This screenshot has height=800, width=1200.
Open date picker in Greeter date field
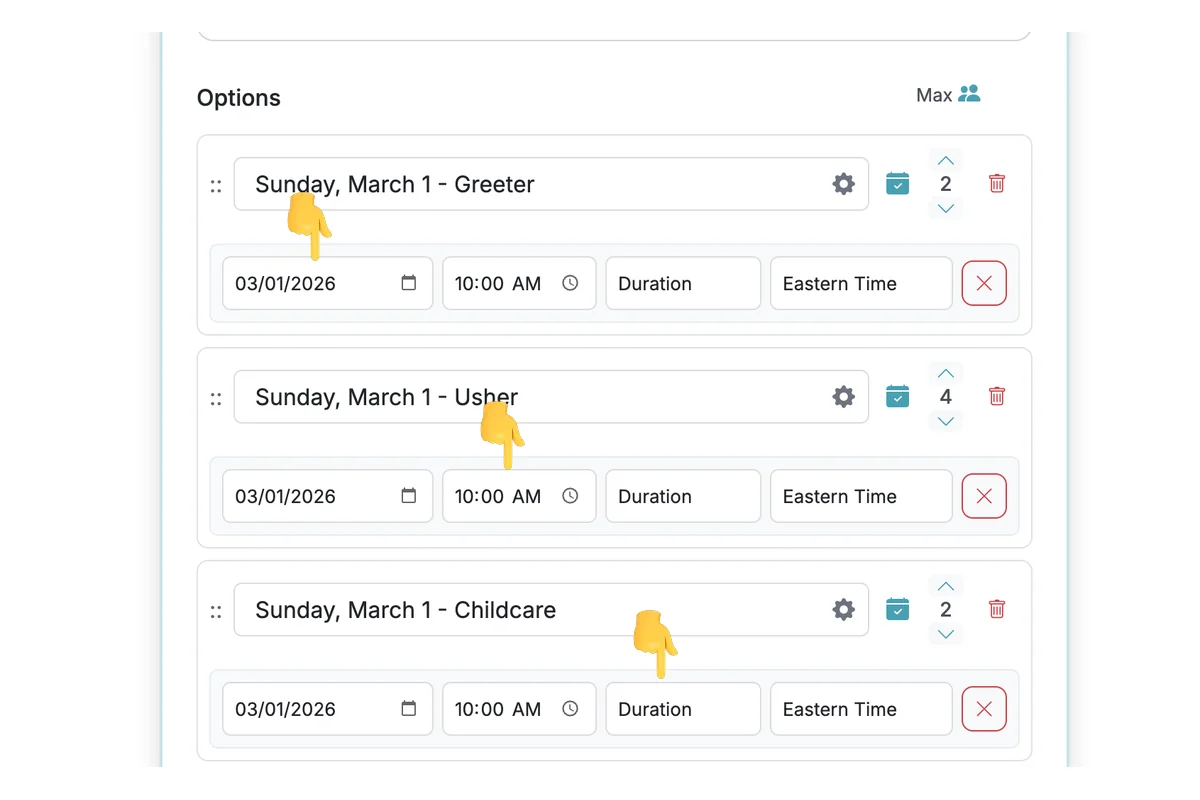pyautogui.click(x=409, y=284)
